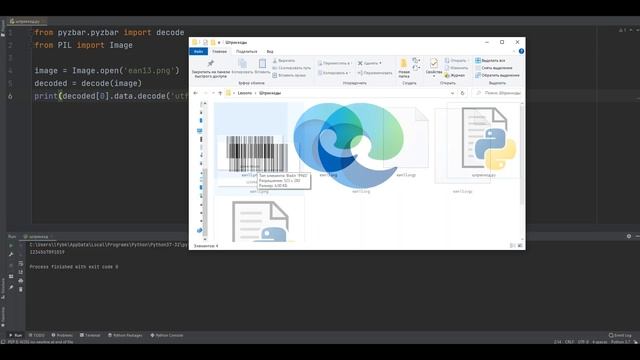Click the Explorer search field
The image size is (640, 360).
tap(498, 93)
